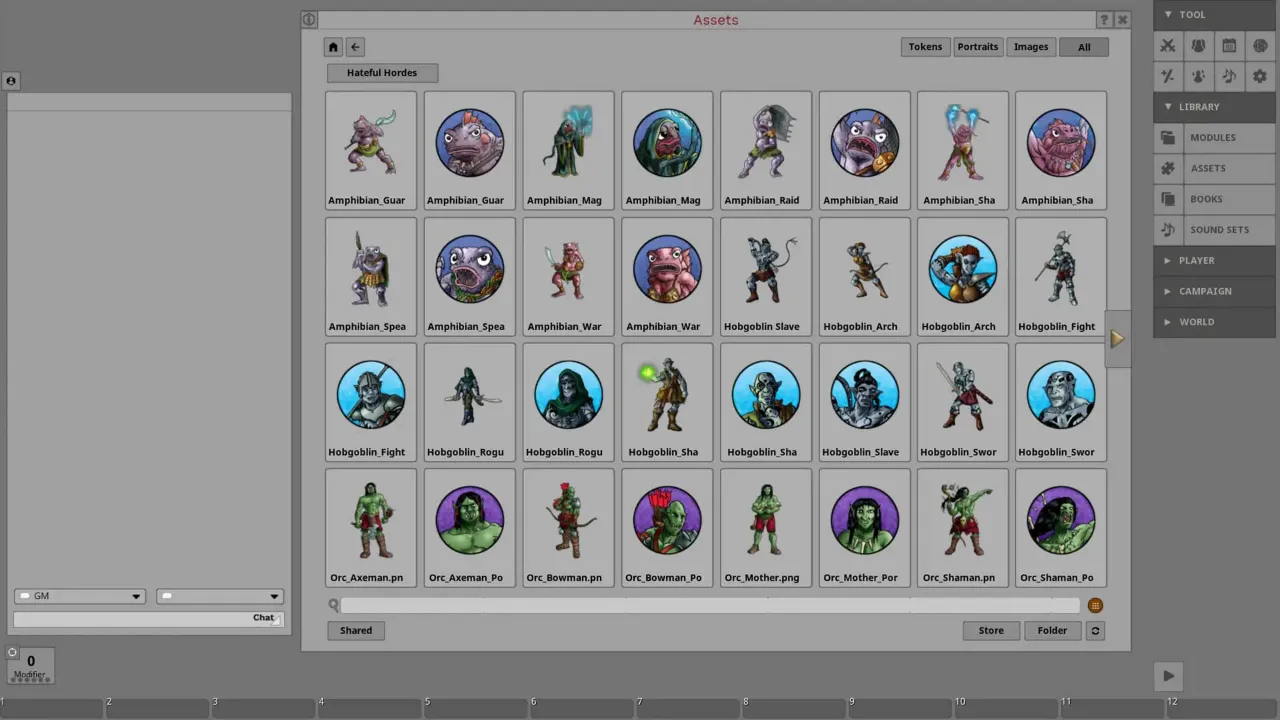Screen dimensions: 1280x720
Task: Click the Folder button
Action: point(1052,631)
